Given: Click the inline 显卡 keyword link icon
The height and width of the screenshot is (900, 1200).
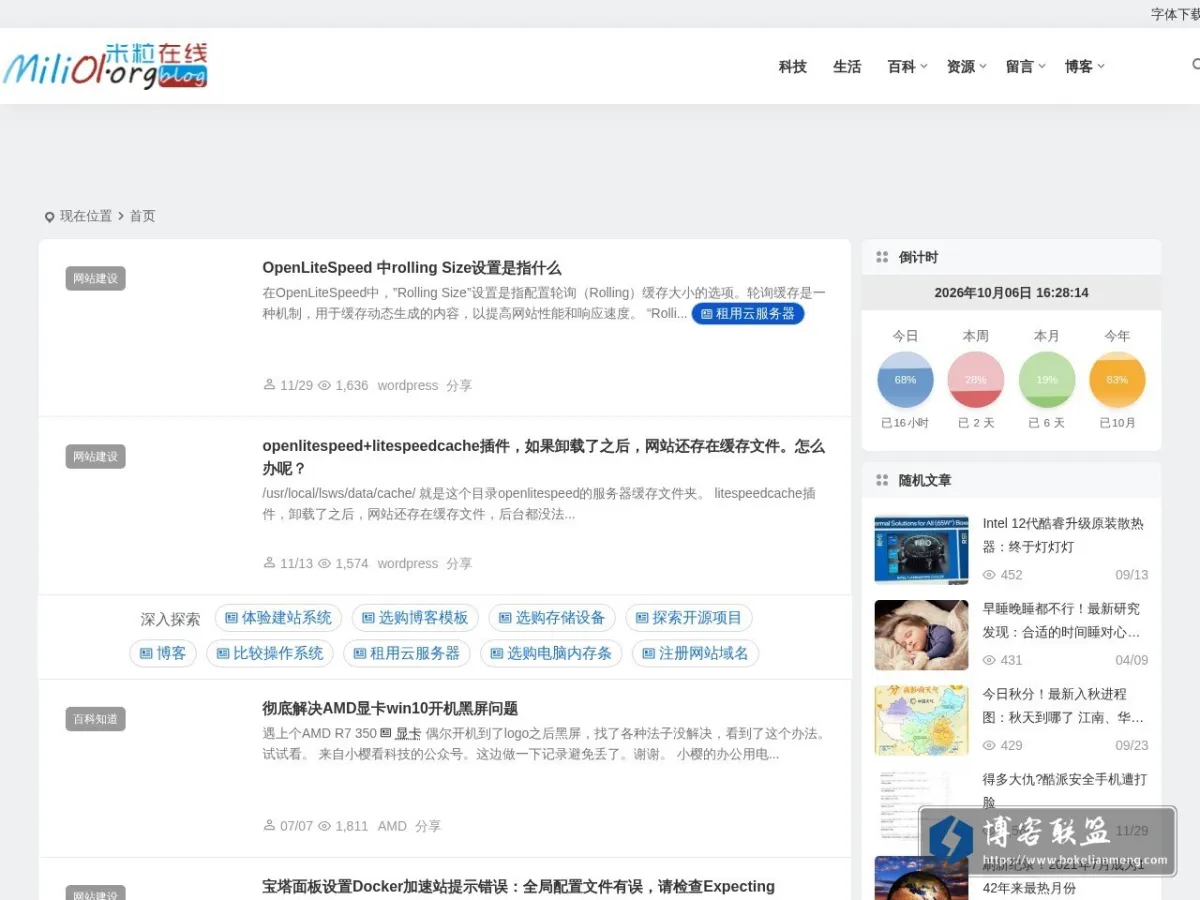Looking at the screenshot, I should tap(386, 733).
